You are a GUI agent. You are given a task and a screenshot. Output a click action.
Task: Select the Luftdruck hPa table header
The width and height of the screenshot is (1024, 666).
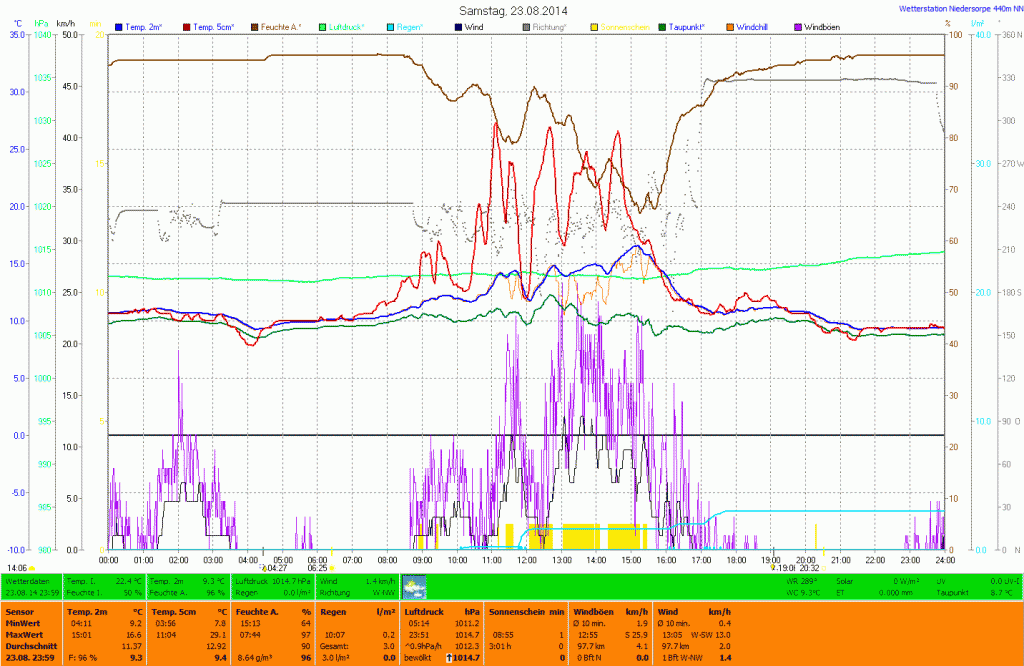coord(441,609)
